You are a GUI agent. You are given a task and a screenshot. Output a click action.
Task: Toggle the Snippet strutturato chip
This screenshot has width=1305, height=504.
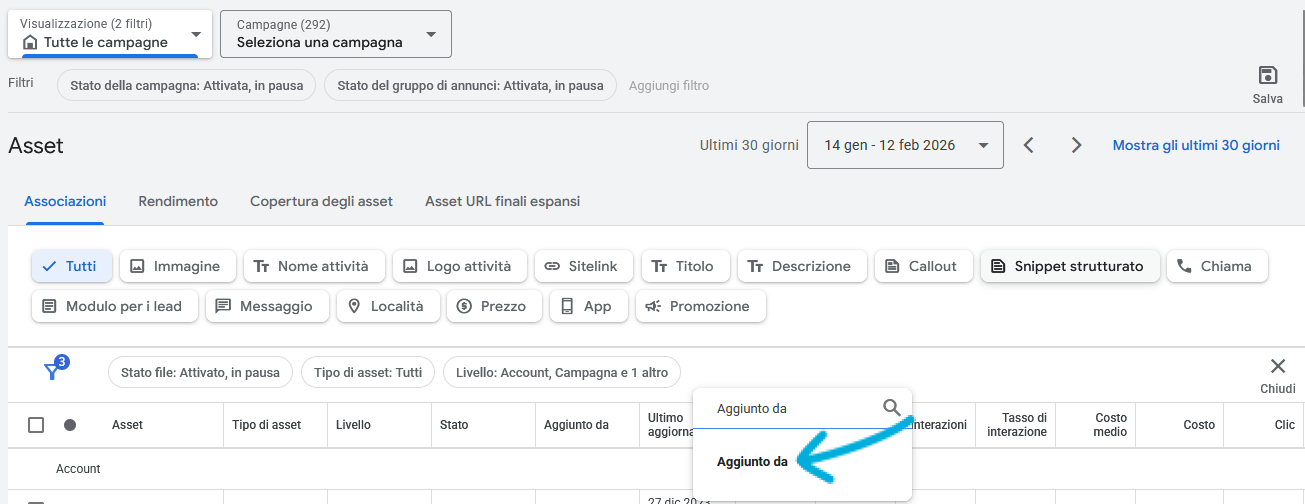[x=1069, y=266]
